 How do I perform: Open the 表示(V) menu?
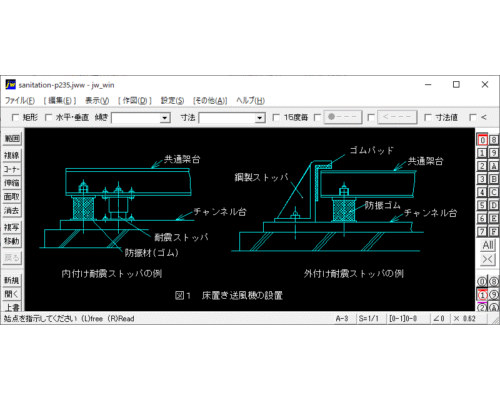[x=97, y=100]
